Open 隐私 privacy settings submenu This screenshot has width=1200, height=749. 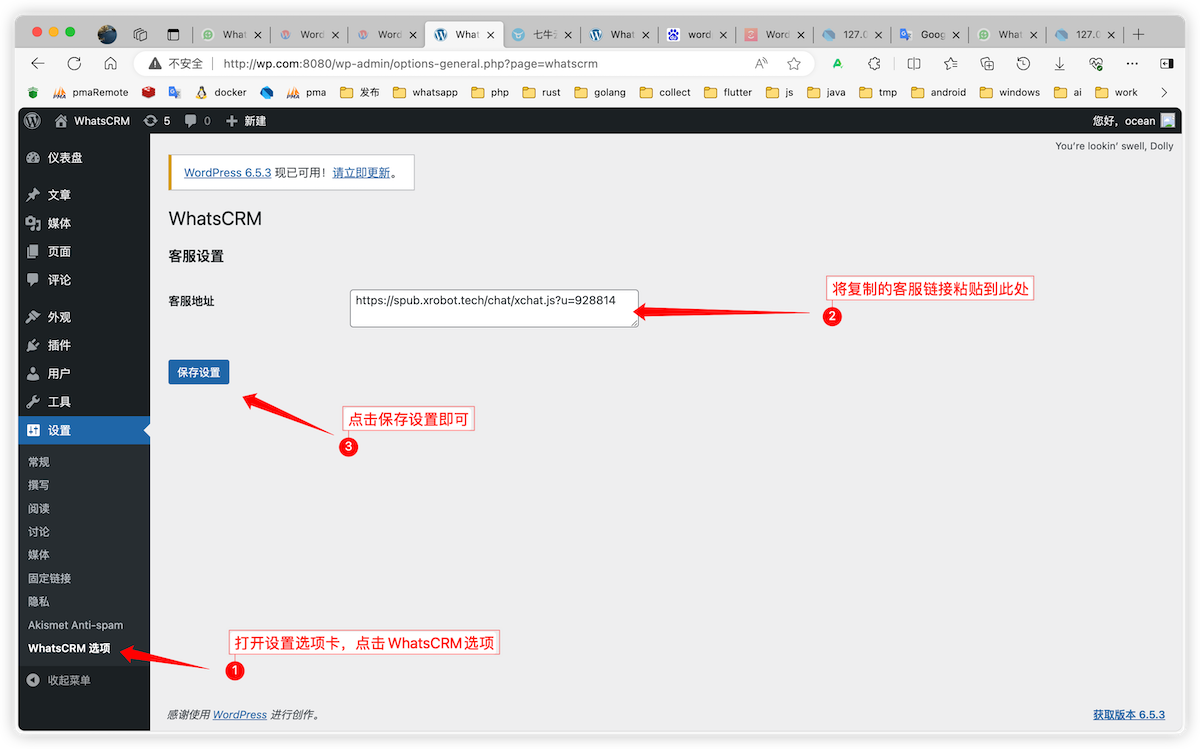pyautogui.click(x=39, y=601)
